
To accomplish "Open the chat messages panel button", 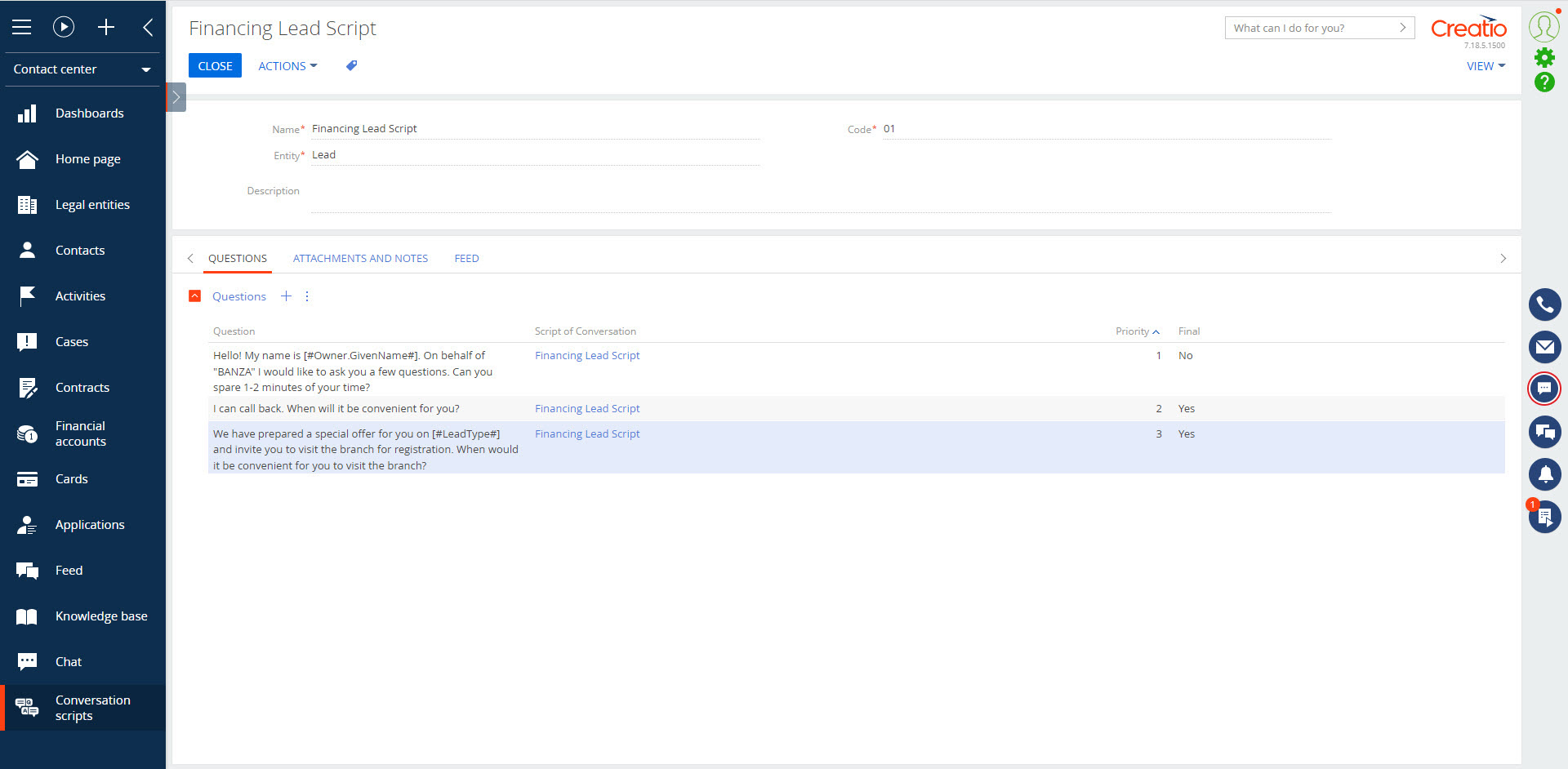I will click(x=1544, y=389).
